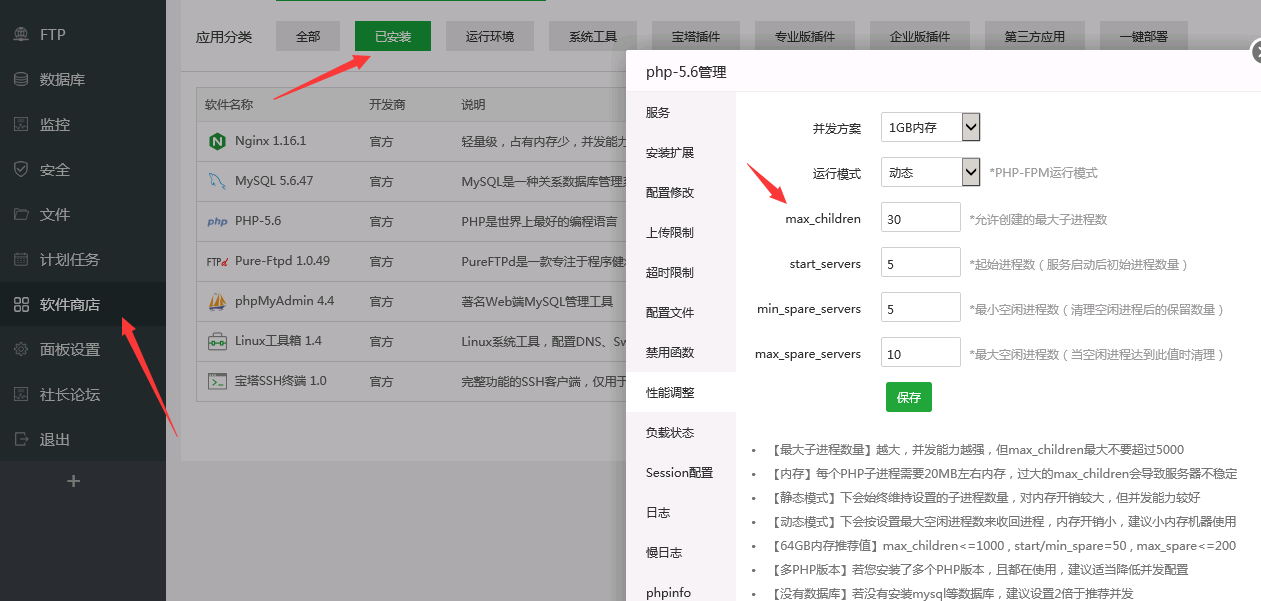The height and width of the screenshot is (601, 1261).
Task: Click the 说明 column header
Action: pyautogui.click(x=473, y=104)
